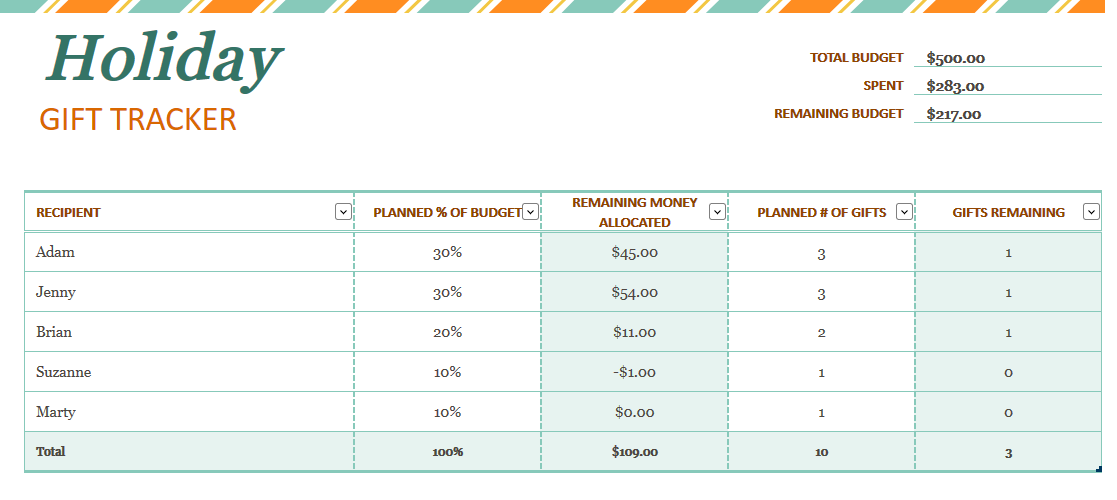Open the Recipient column filter dropdown
Screen dimensions: 1117x500
click(343, 212)
